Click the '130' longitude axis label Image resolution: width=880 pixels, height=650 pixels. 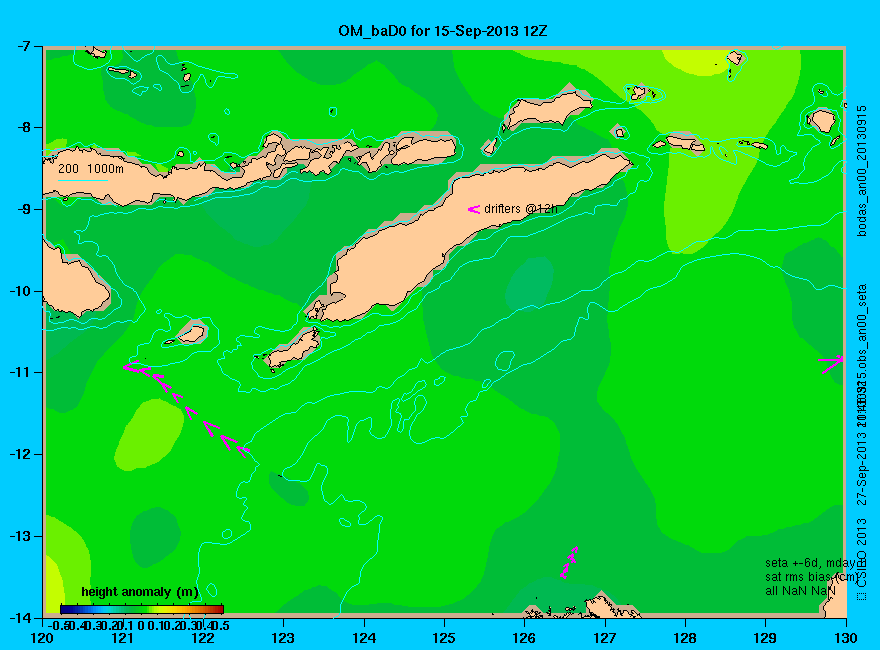coord(846,638)
